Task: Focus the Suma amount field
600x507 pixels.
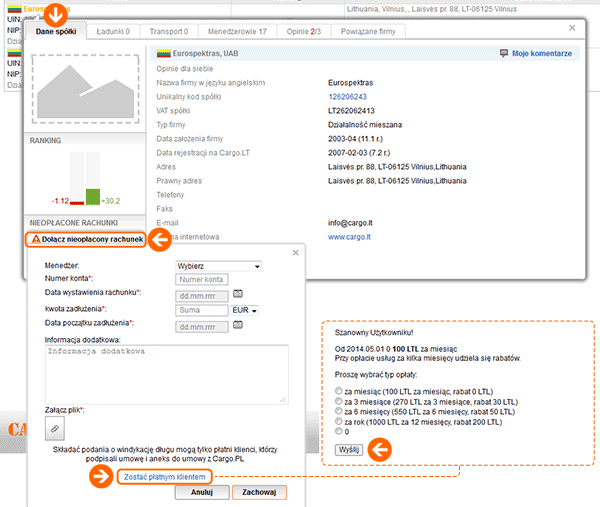Action: tap(202, 310)
